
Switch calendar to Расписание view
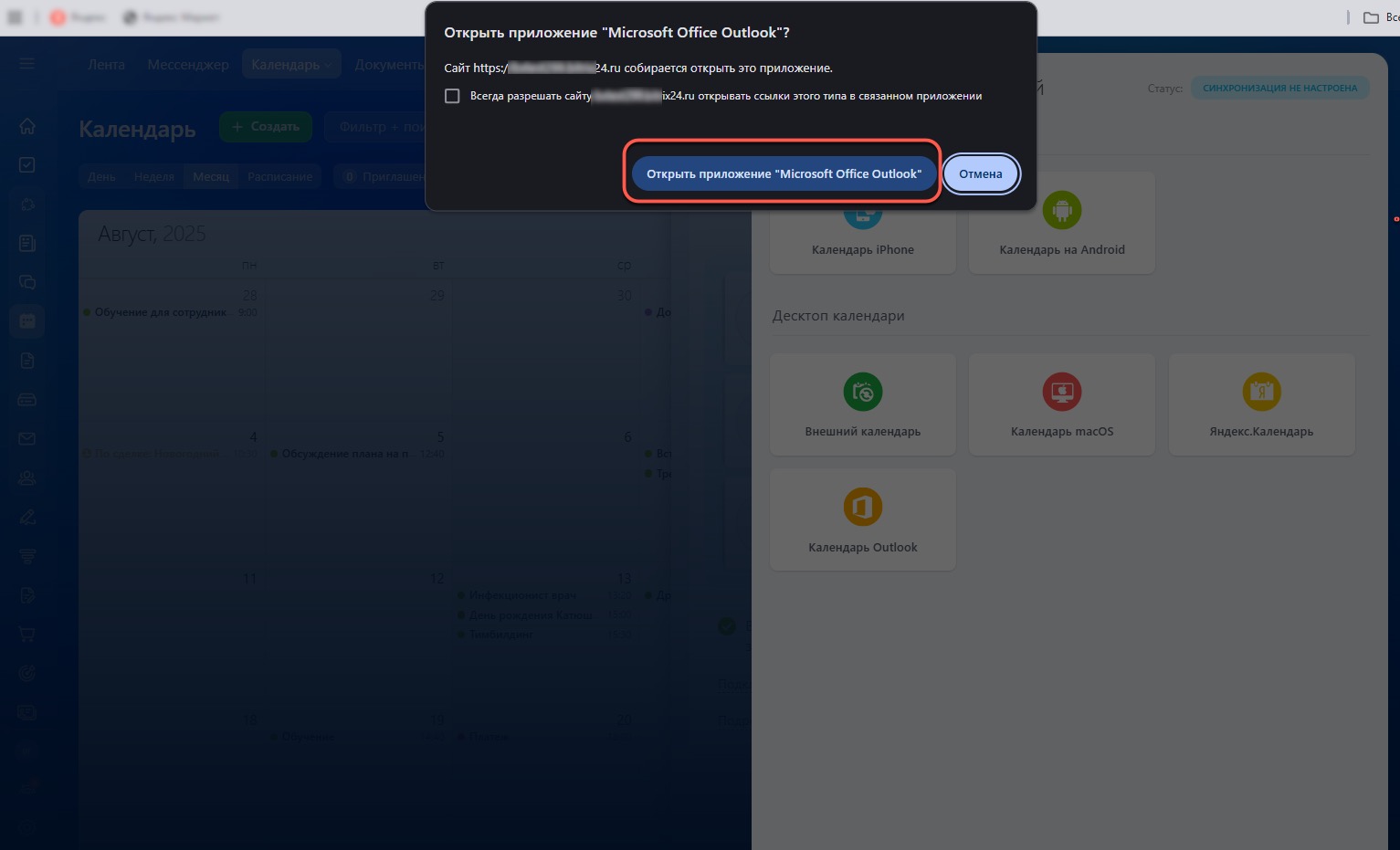point(279,176)
